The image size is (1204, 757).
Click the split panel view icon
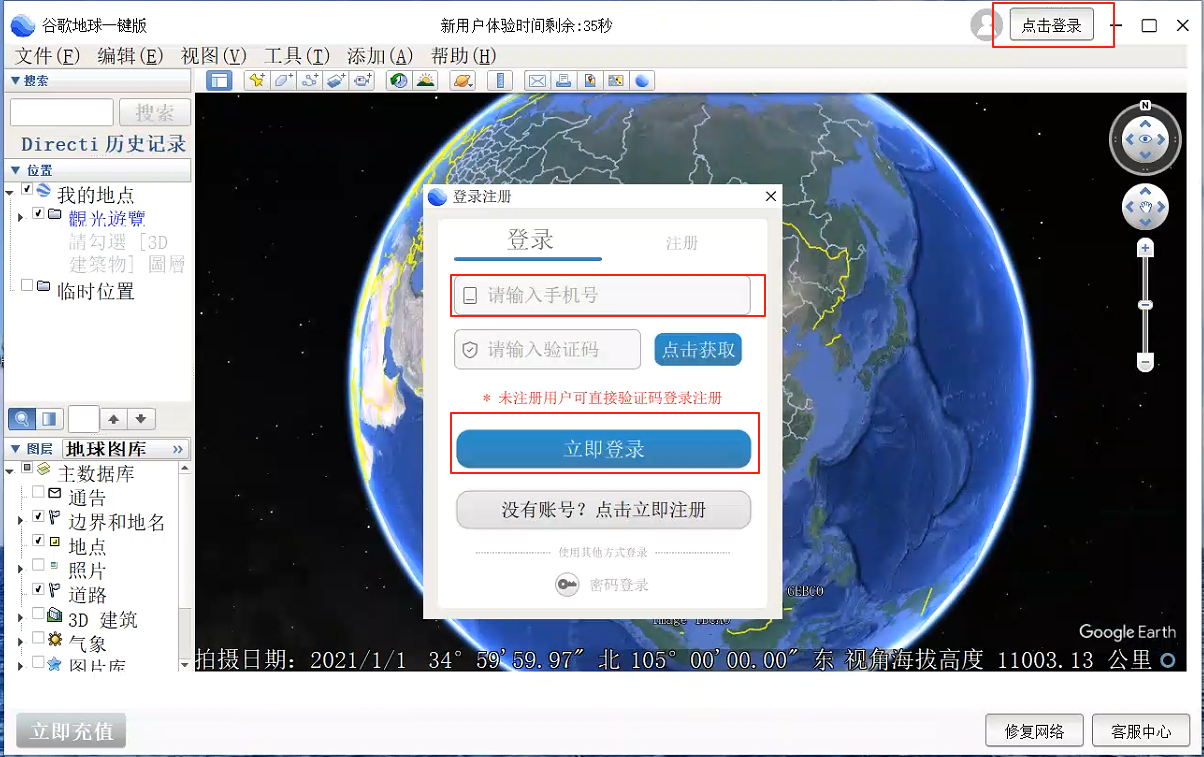(49, 419)
